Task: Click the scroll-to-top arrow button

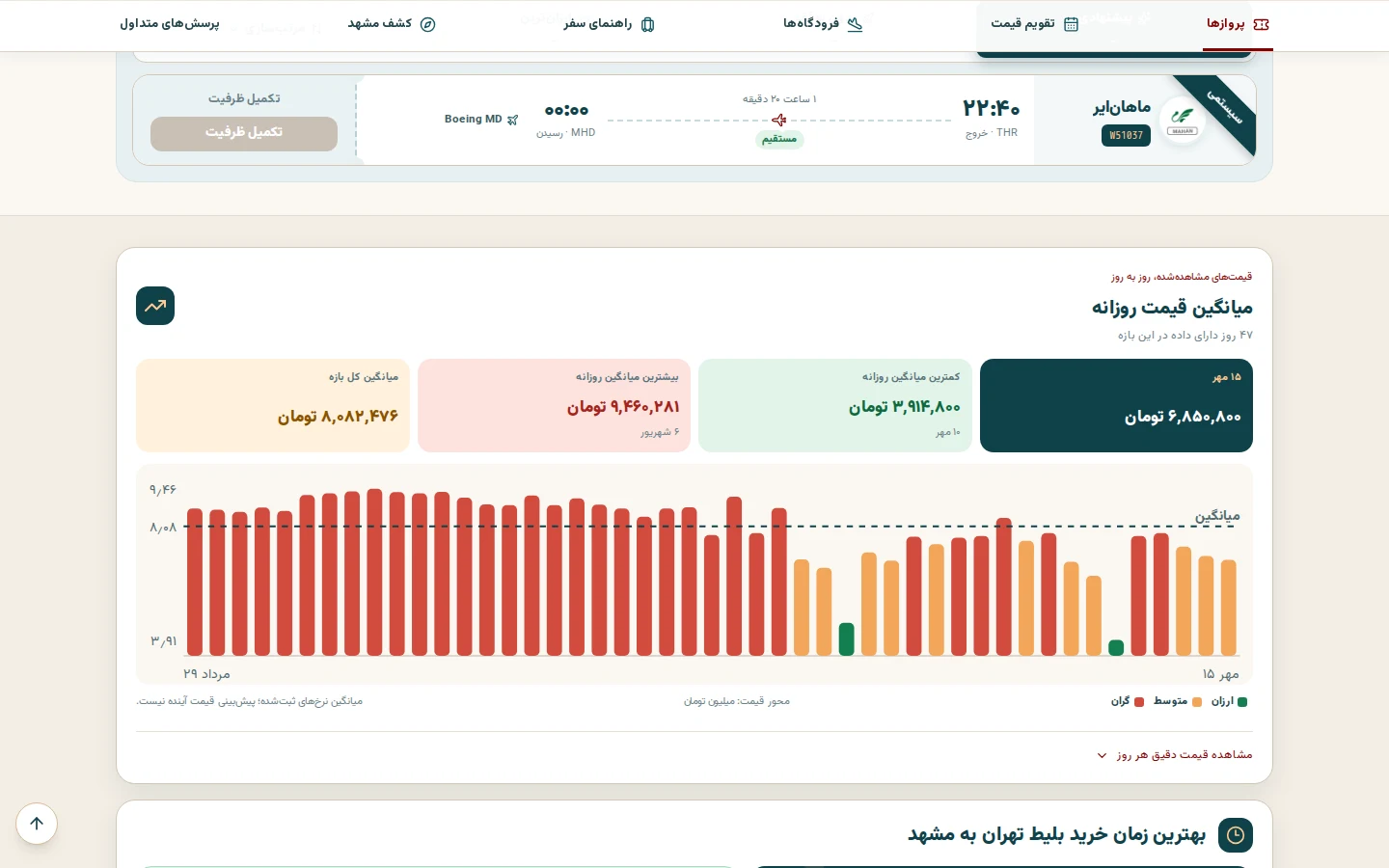Action: click(x=37, y=824)
